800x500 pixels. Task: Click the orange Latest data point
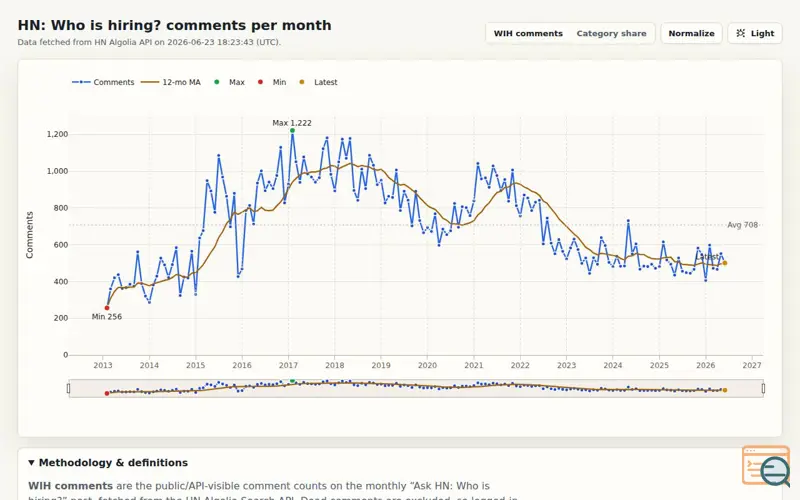[724, 263]
